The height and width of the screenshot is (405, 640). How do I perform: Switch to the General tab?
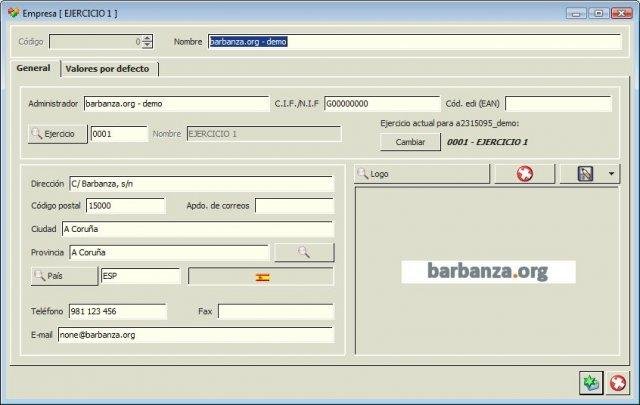click(x=33, y=68)
